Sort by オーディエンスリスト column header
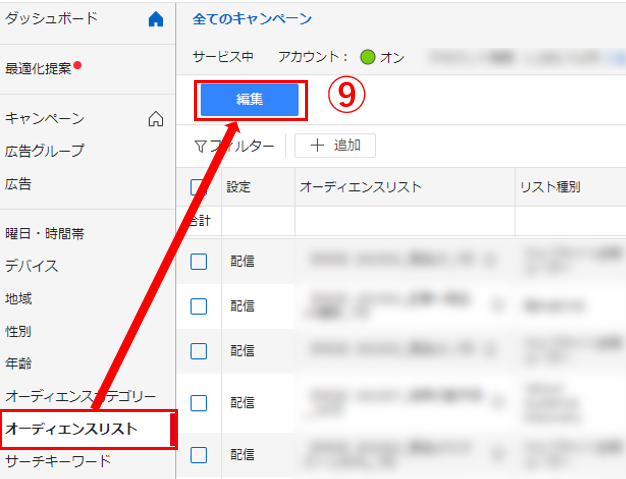 (x=361, y=186)
